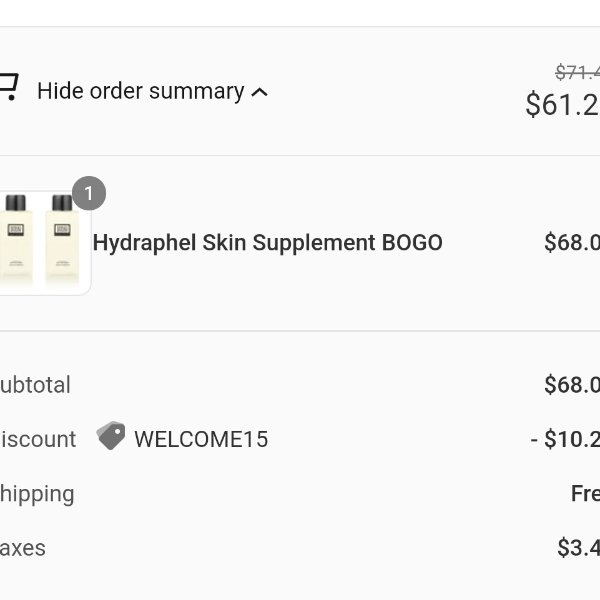Click the Free shipping value
The height and width of the screenshot is (600, 600).
click(x=585, y=493)
